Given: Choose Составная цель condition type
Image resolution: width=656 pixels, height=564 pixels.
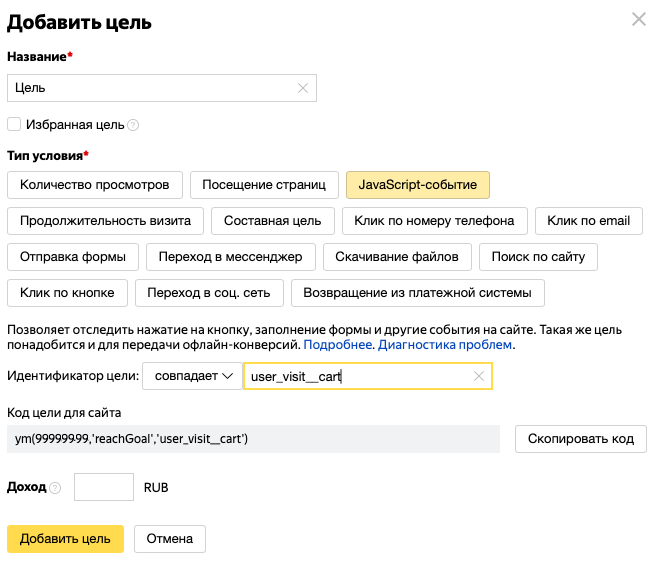Looking at the screenshot, I should [272, 221].
